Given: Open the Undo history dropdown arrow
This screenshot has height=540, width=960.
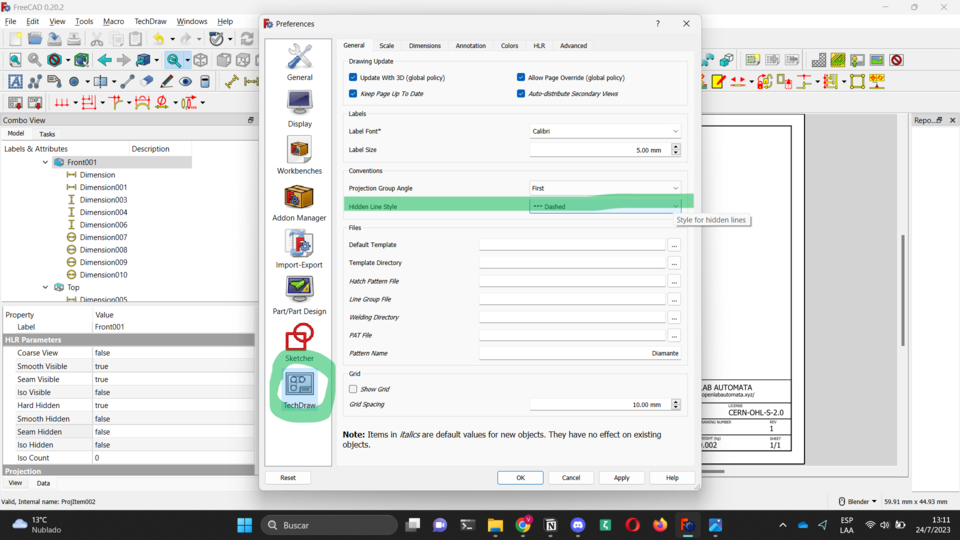Looking at the screenshot, I should pyautogui.click(x=173, y=39).
